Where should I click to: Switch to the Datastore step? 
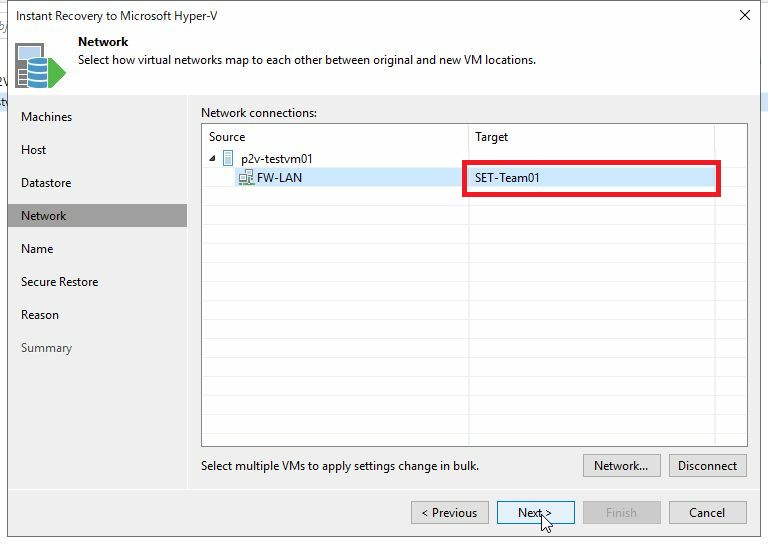pos(46,183)
